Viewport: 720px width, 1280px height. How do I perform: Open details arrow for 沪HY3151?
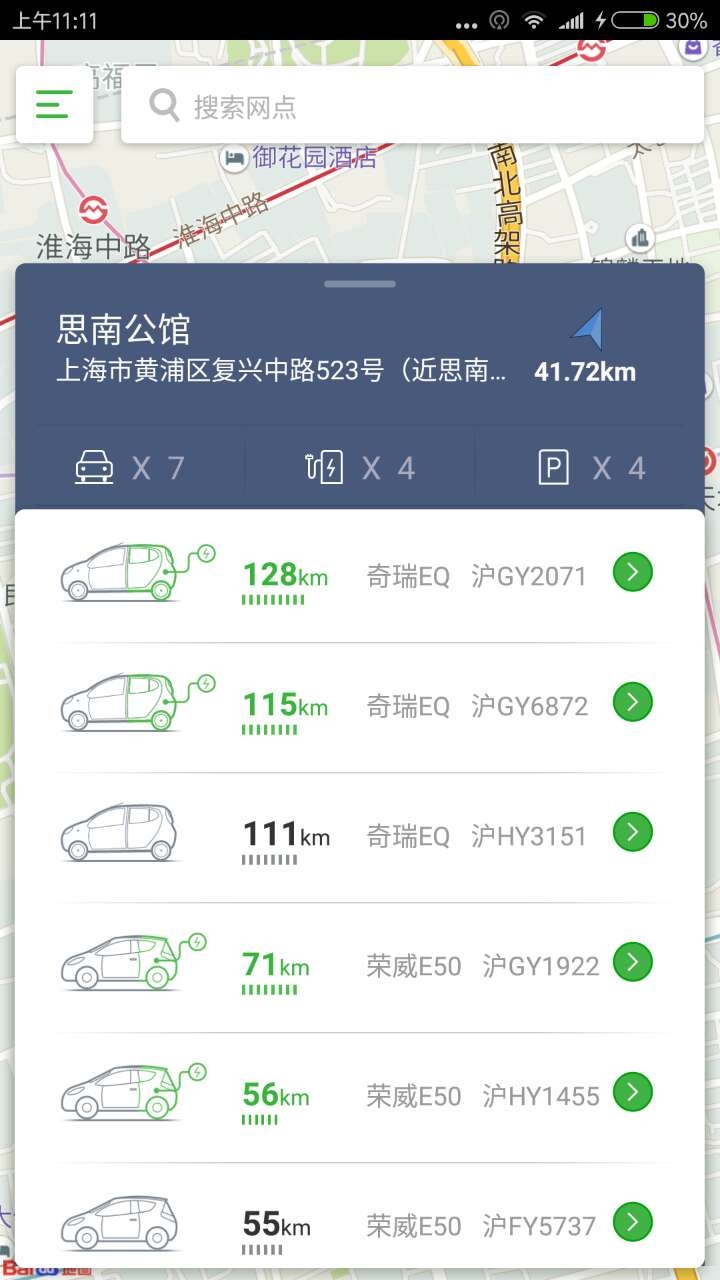tap(632, 832)
